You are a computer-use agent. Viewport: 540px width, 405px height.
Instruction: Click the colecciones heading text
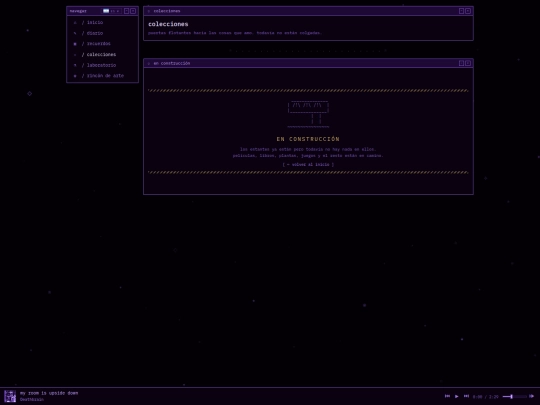point(168,24)
